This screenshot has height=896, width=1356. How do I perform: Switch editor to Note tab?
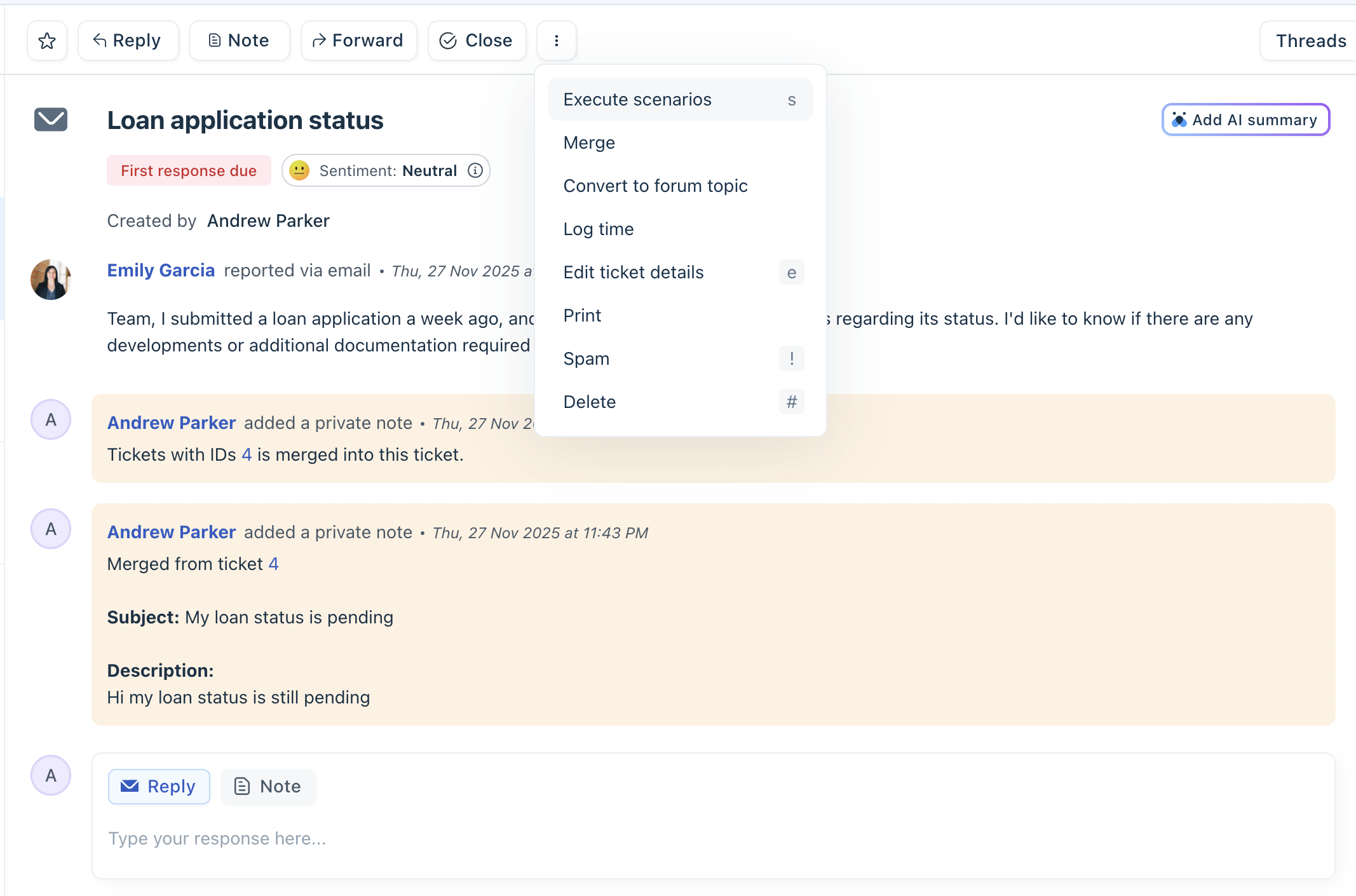click(268, 786)
